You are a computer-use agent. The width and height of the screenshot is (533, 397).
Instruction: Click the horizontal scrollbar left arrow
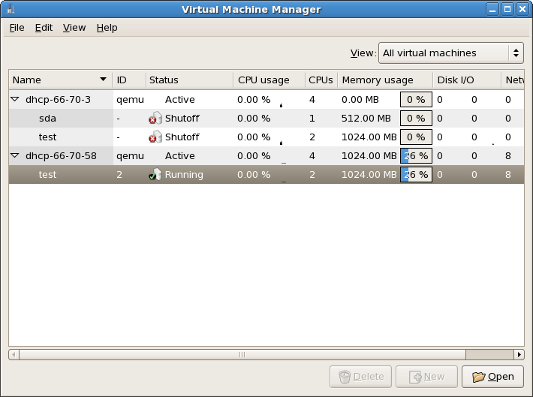[14, 355]
